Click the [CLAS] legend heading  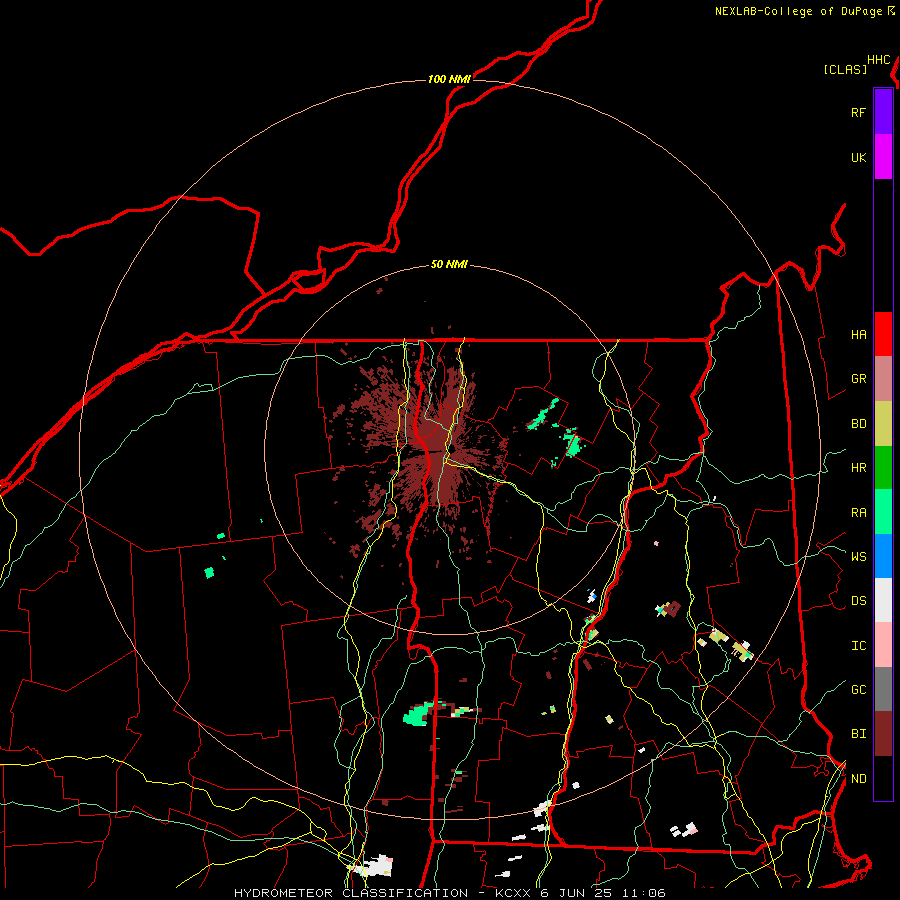pyautogui.click(x=845, y=70)
